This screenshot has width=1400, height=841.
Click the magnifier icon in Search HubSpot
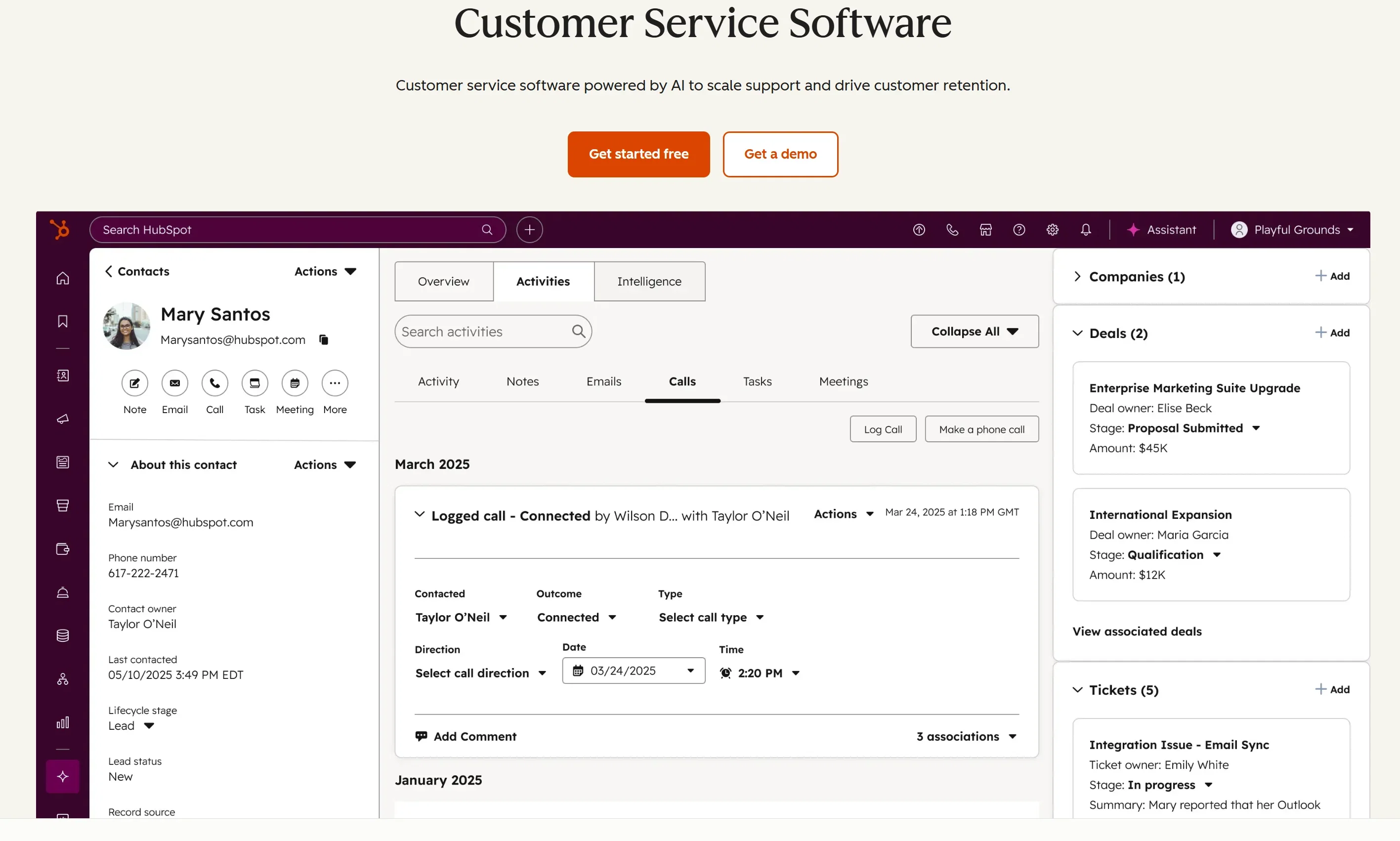click(x=487, y=229)
